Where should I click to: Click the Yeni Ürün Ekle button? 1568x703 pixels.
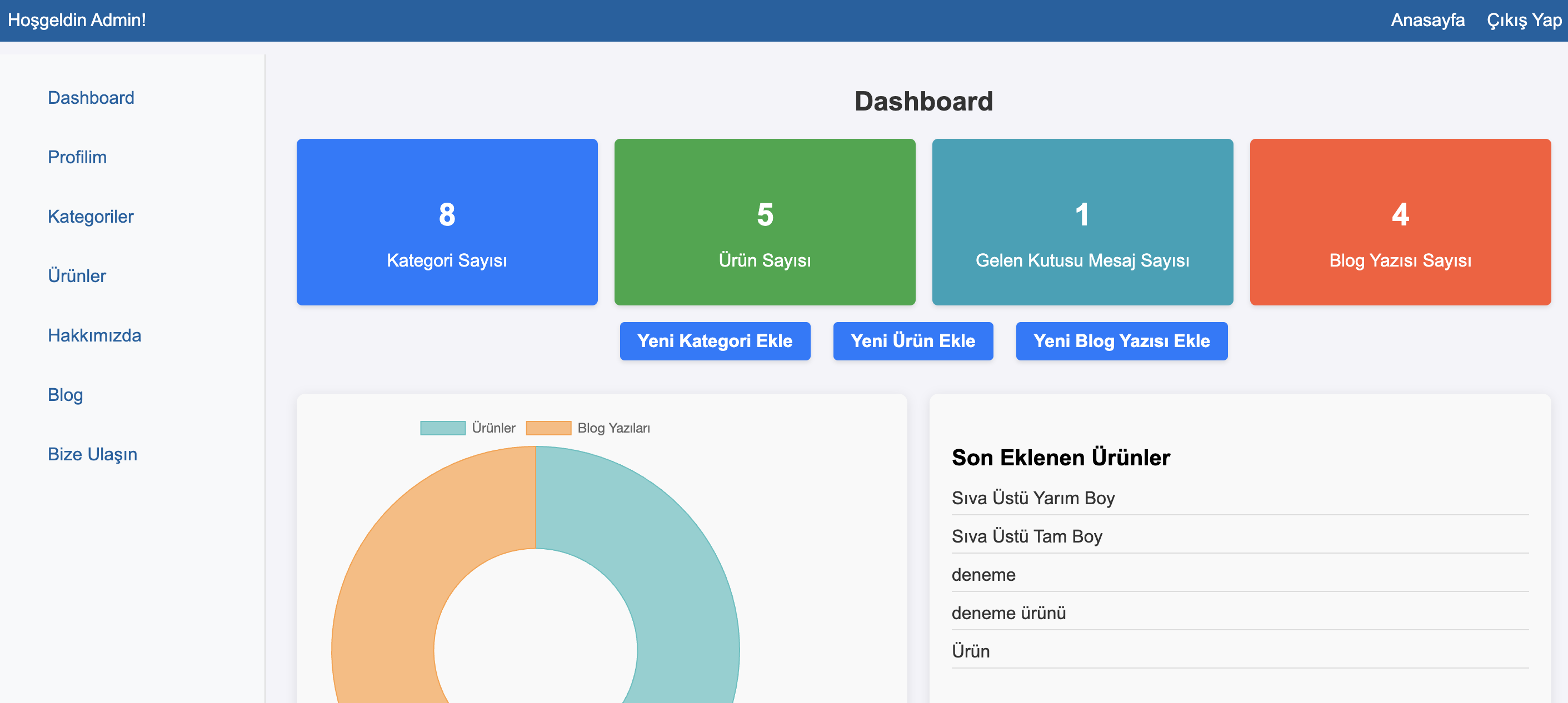(912, 341)
